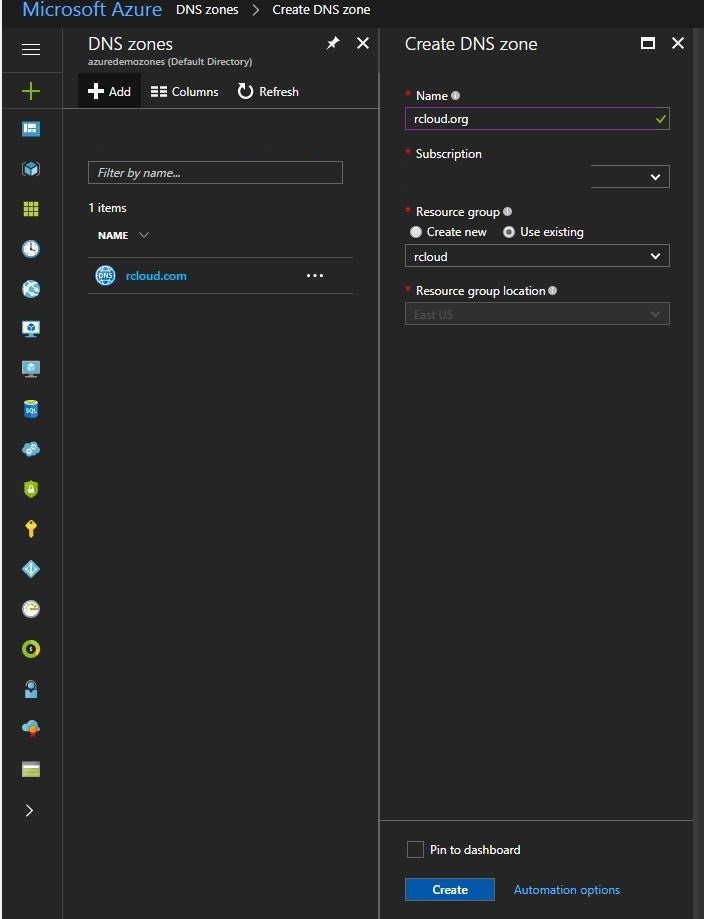Click the green plus New resource icon
The height and width of the screenshot is (919, 704).
pyautogui.click(x=30, y=91)
